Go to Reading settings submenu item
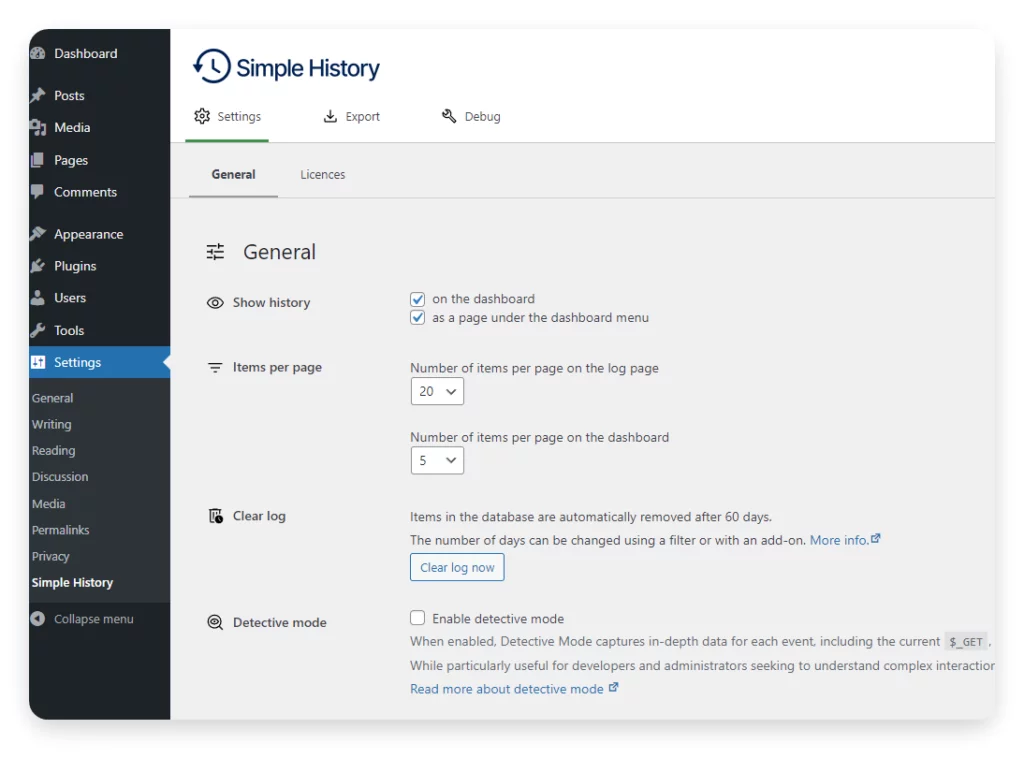 click(x=54, y=450)
